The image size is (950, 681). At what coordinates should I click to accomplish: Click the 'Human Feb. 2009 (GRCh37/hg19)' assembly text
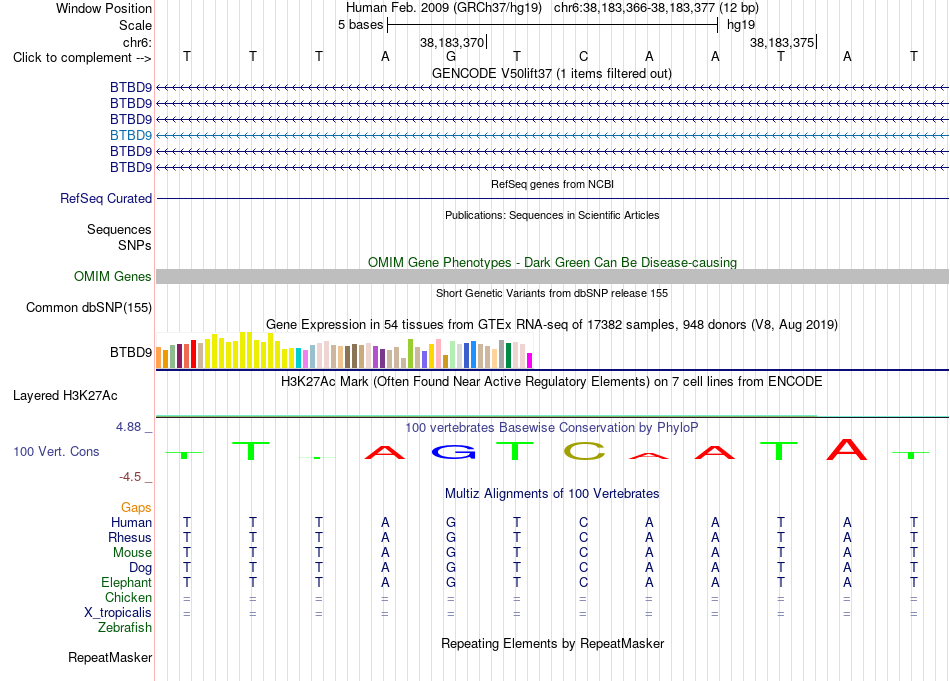(x=445, y=8)
